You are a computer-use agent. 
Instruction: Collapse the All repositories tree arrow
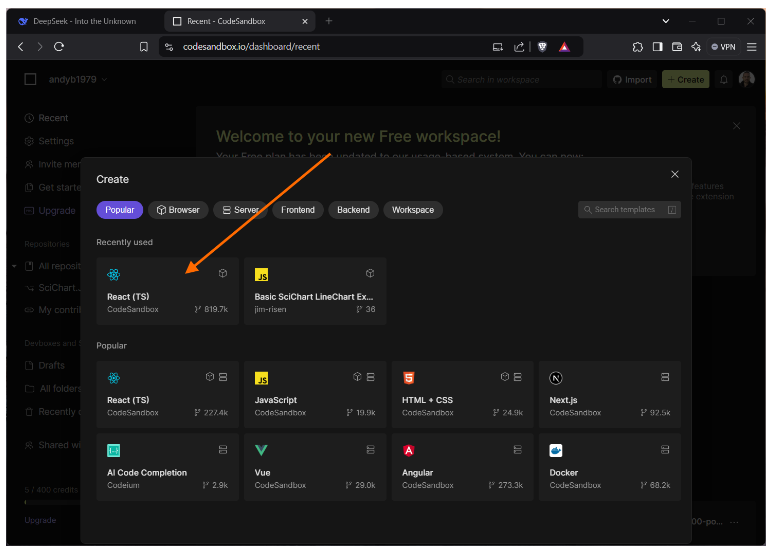(x=14, y=266)
